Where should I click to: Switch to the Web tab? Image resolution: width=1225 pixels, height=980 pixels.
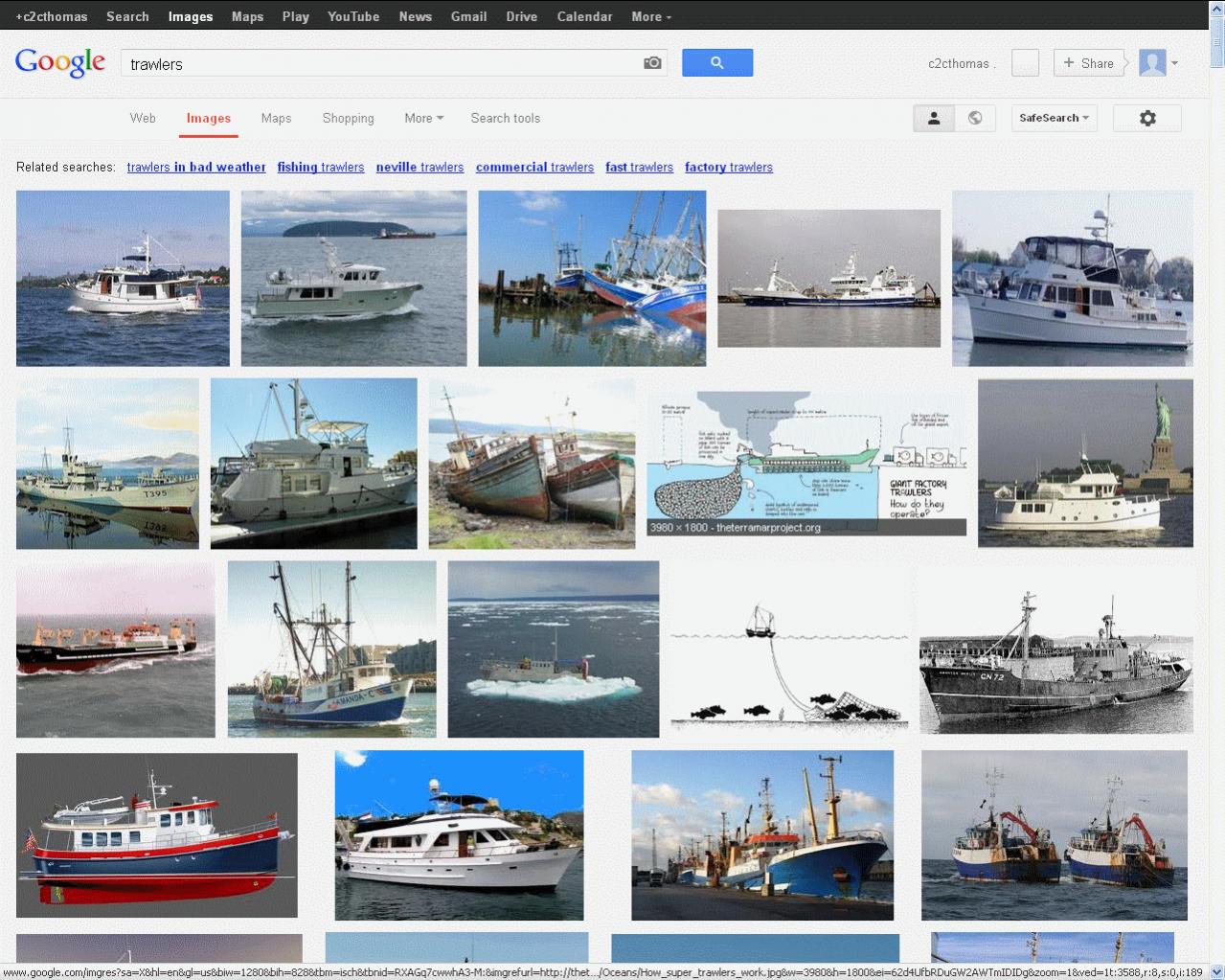pos(143,118)
